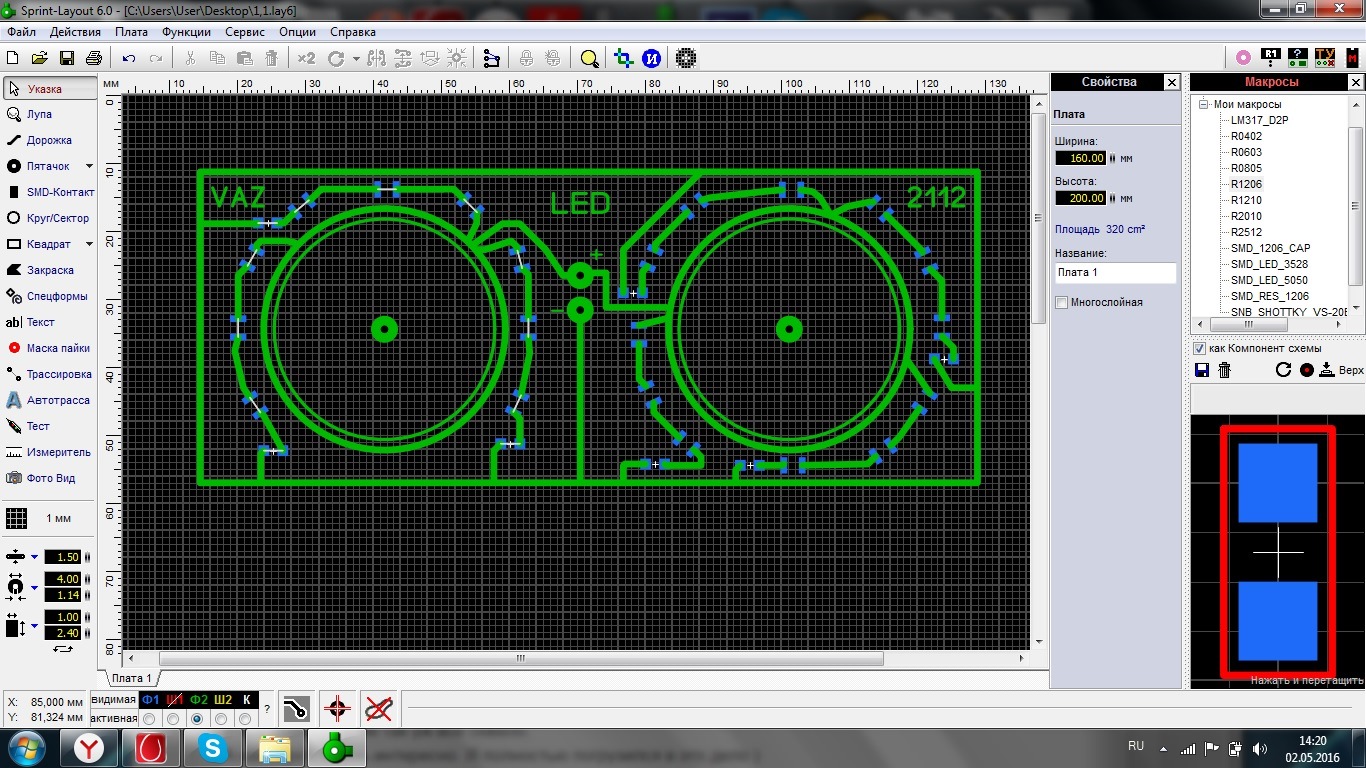Click the blue И info toolbar icon
Viewport: 1366px width, 768px height.
(652, 58)
